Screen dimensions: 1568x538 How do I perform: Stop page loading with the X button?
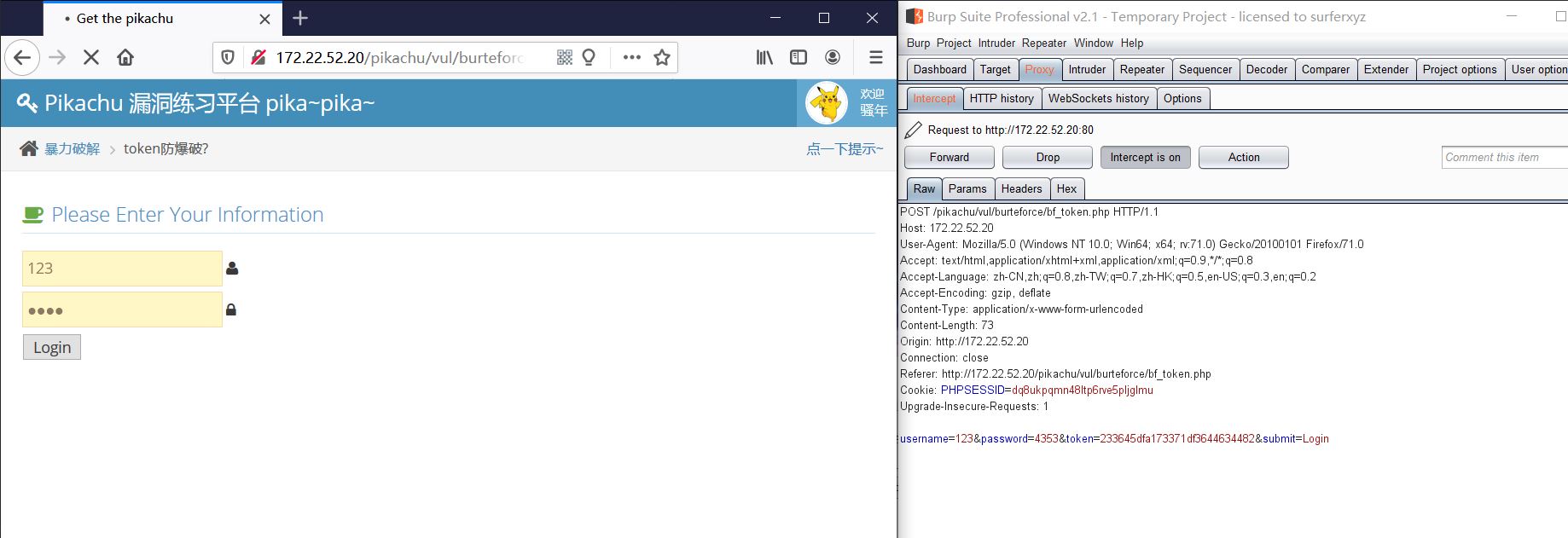tap(91, 57)
